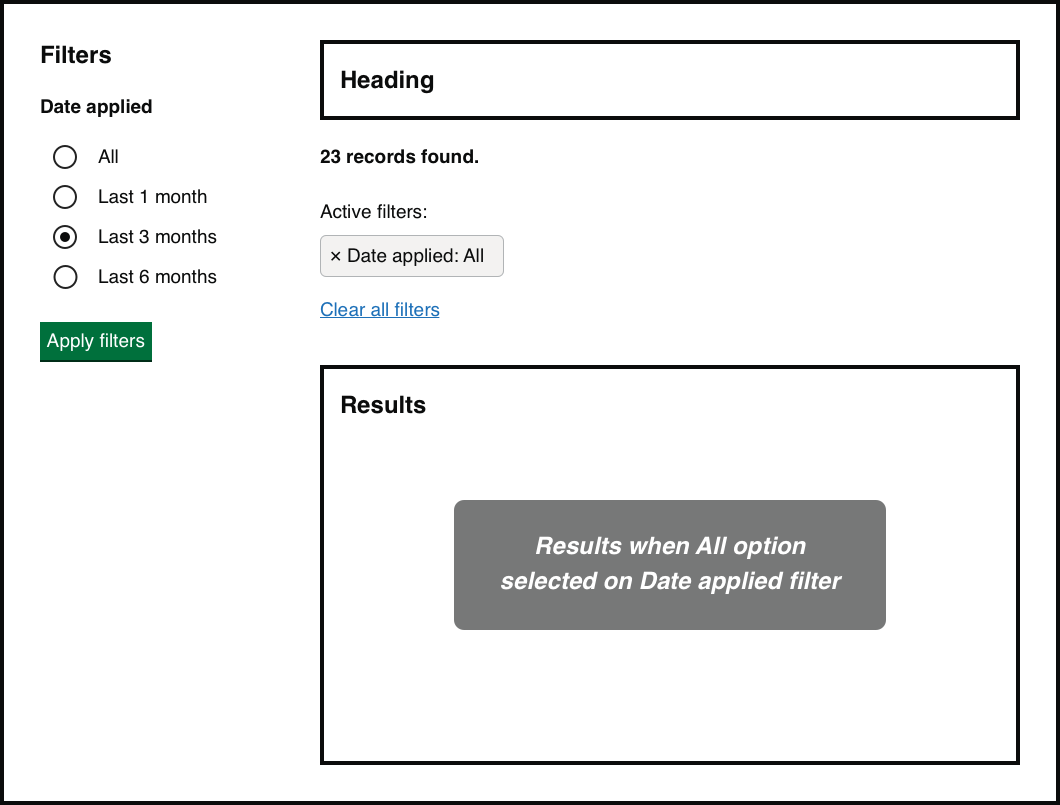
Task: Click inside the Results panel
Action: [669, 700]
